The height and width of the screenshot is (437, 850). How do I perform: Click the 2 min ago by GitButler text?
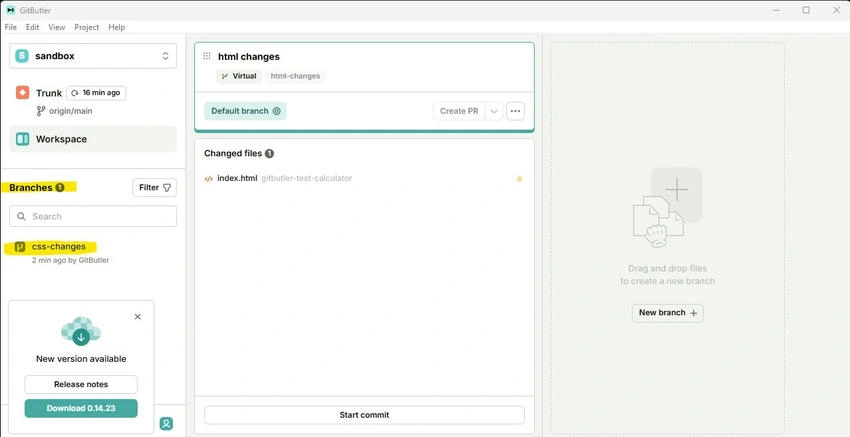(70, 260)
